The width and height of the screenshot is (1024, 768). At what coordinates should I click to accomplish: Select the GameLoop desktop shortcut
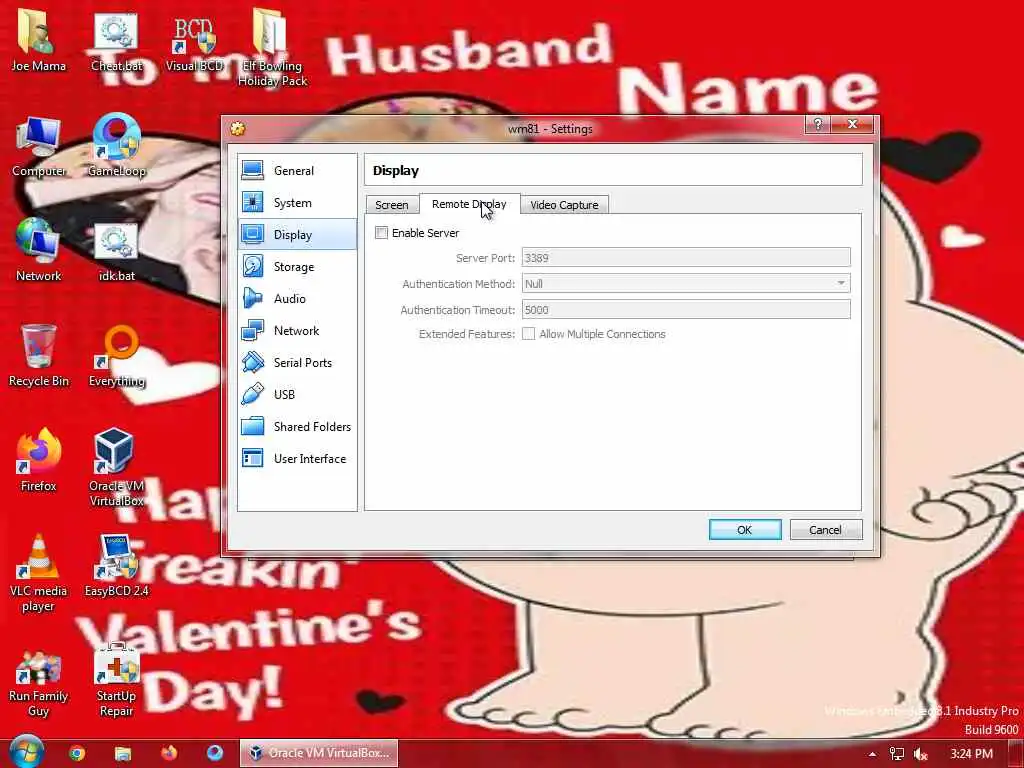pos(116,146)
